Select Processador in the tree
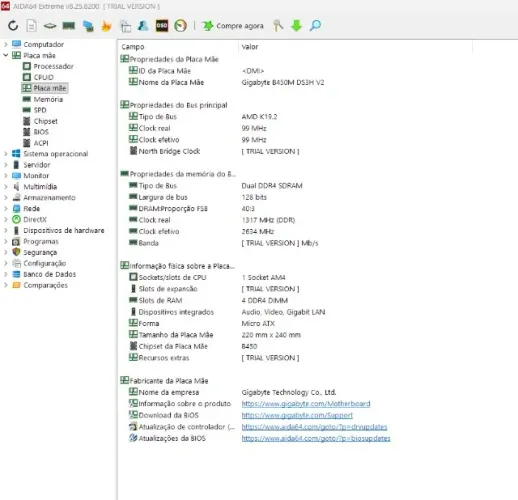 (x=53, y=66)
